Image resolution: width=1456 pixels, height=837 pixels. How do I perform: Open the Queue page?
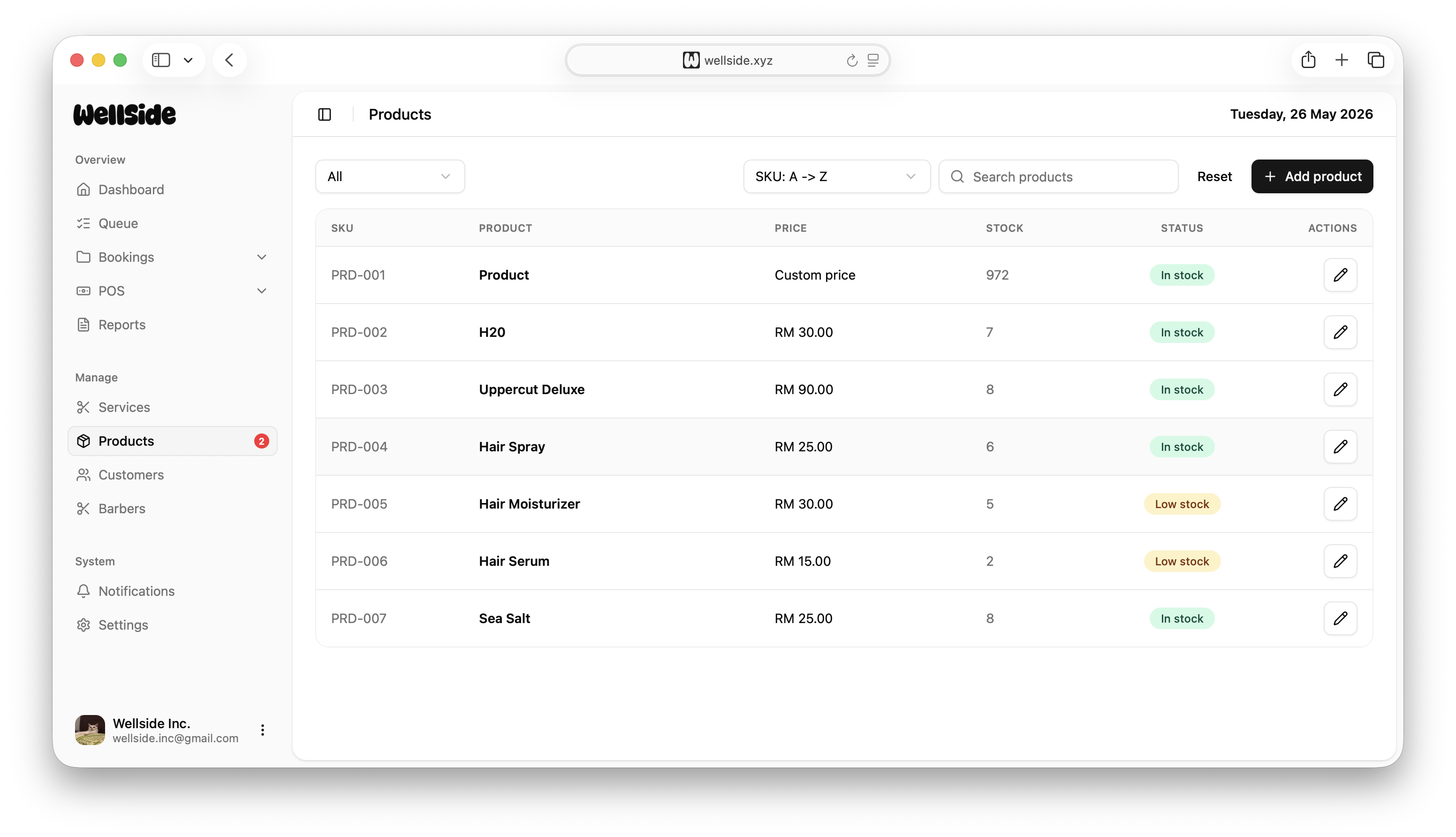pyautogui.click(x=172, y=223)
